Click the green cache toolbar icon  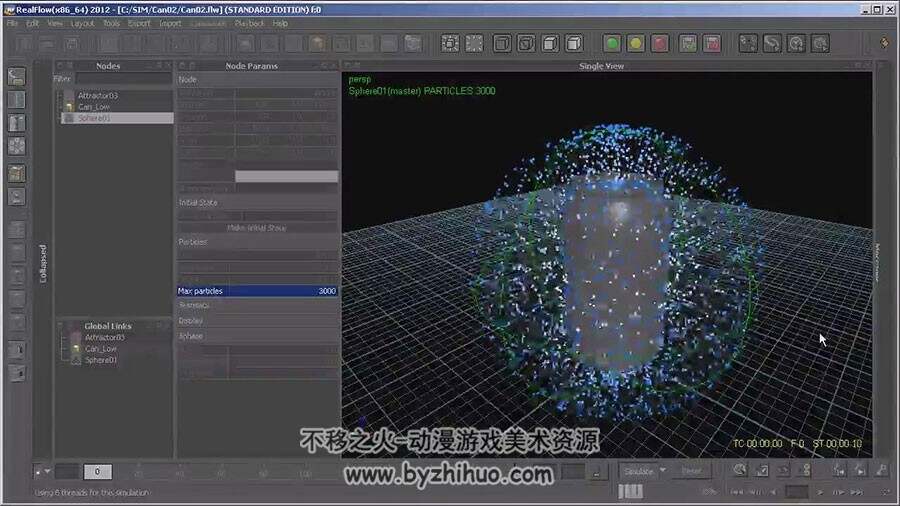(688, 44)
